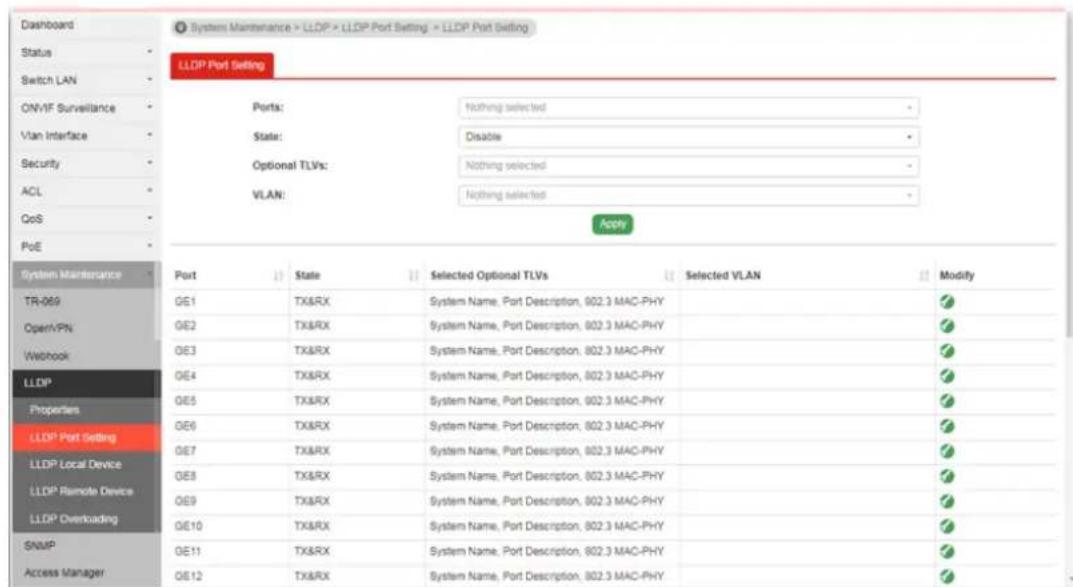Click the optional TLVs text for GE5
Image resolution: width=1073 pixels, height=587 pixels.
pyautogui.click(x=547, y=401)
